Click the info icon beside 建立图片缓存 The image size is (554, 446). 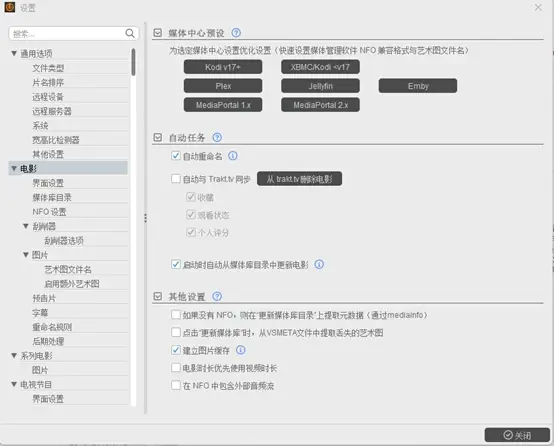click(x=241, y=350)
